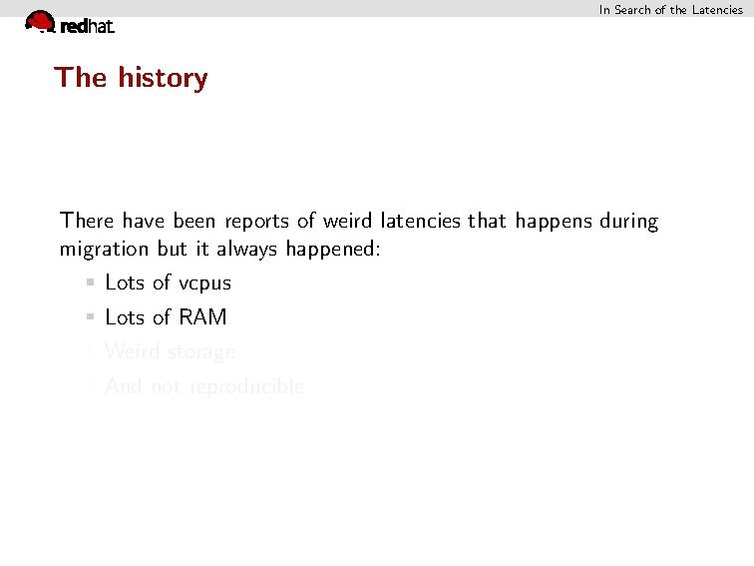Click the Lots of RAM bullet text
Image resolution: width=754 pixels, height=566 pixels.
tap(165, 317)
